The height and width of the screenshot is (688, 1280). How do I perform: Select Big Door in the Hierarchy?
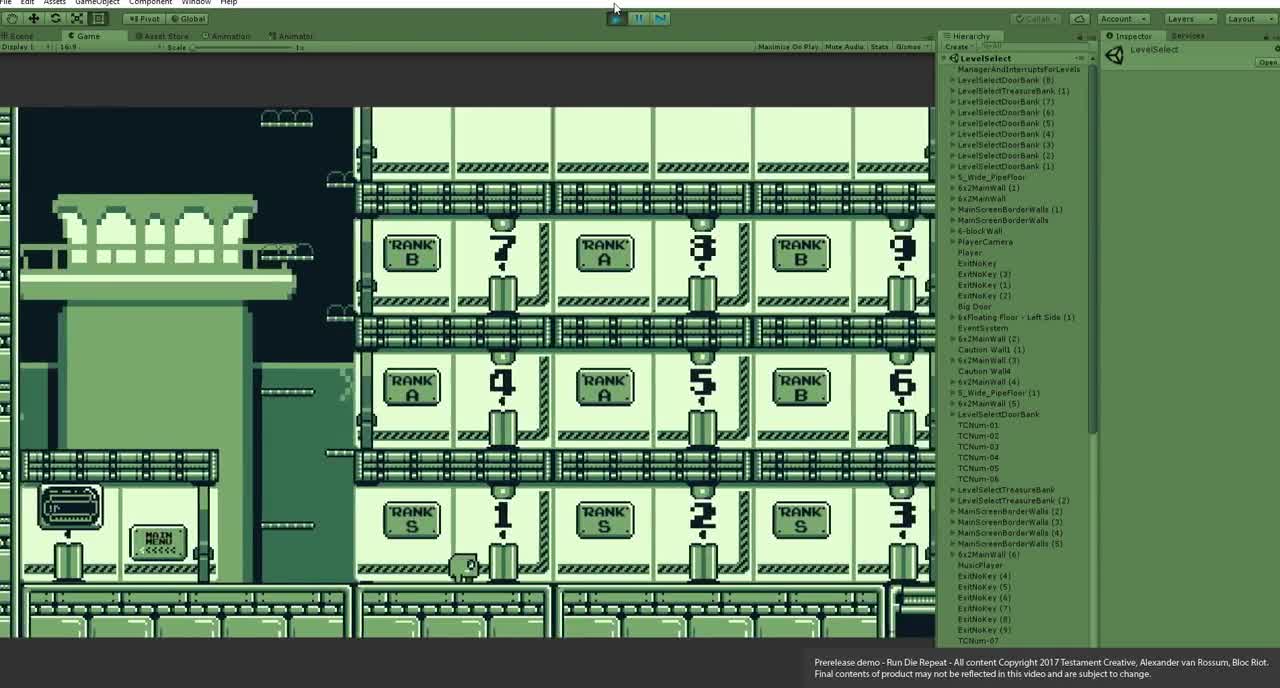point(974,307)
